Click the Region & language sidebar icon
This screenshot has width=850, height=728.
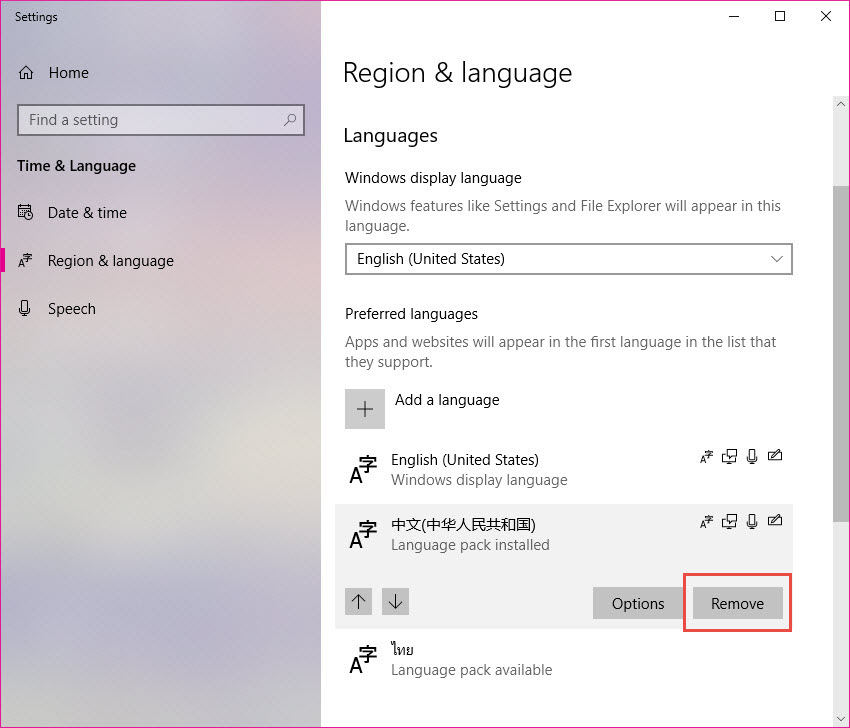pyautogui.click(x=25, y=260)
